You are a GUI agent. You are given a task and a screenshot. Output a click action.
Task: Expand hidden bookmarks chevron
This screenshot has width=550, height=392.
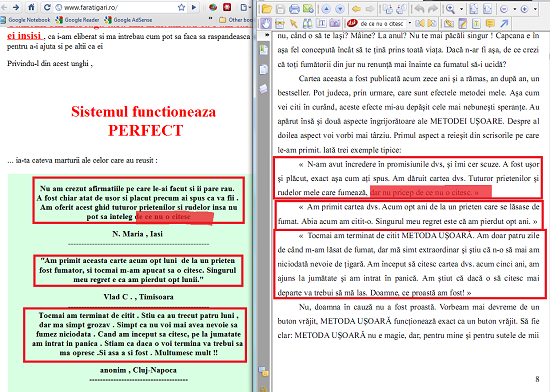click(210, 19)
